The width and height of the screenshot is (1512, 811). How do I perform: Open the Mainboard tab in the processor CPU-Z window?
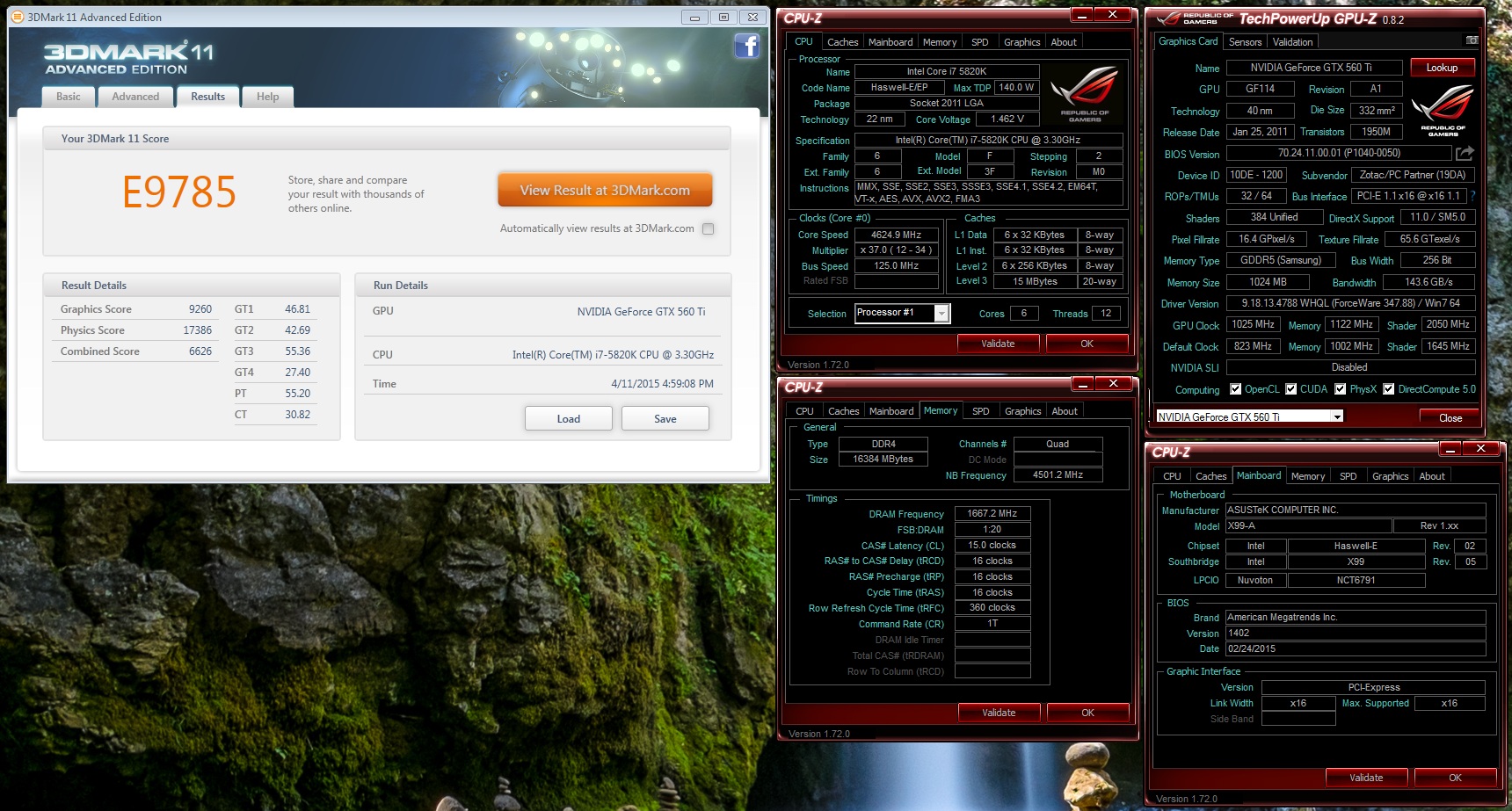(x=890, y=42)
